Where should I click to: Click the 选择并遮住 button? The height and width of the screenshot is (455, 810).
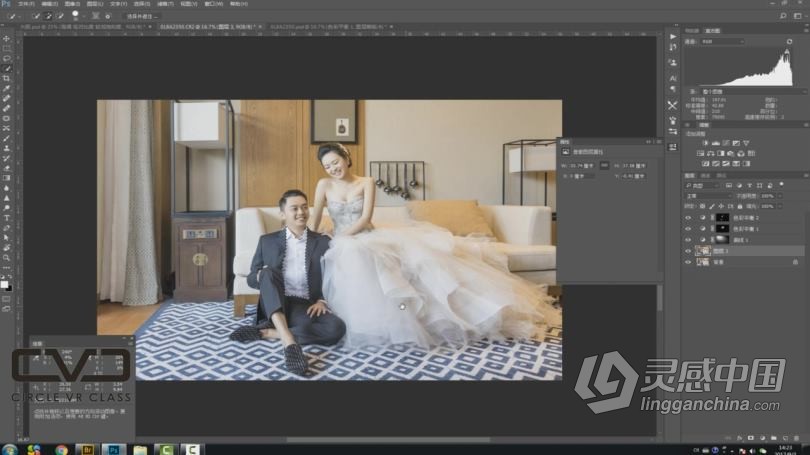(x=143, y=16)
